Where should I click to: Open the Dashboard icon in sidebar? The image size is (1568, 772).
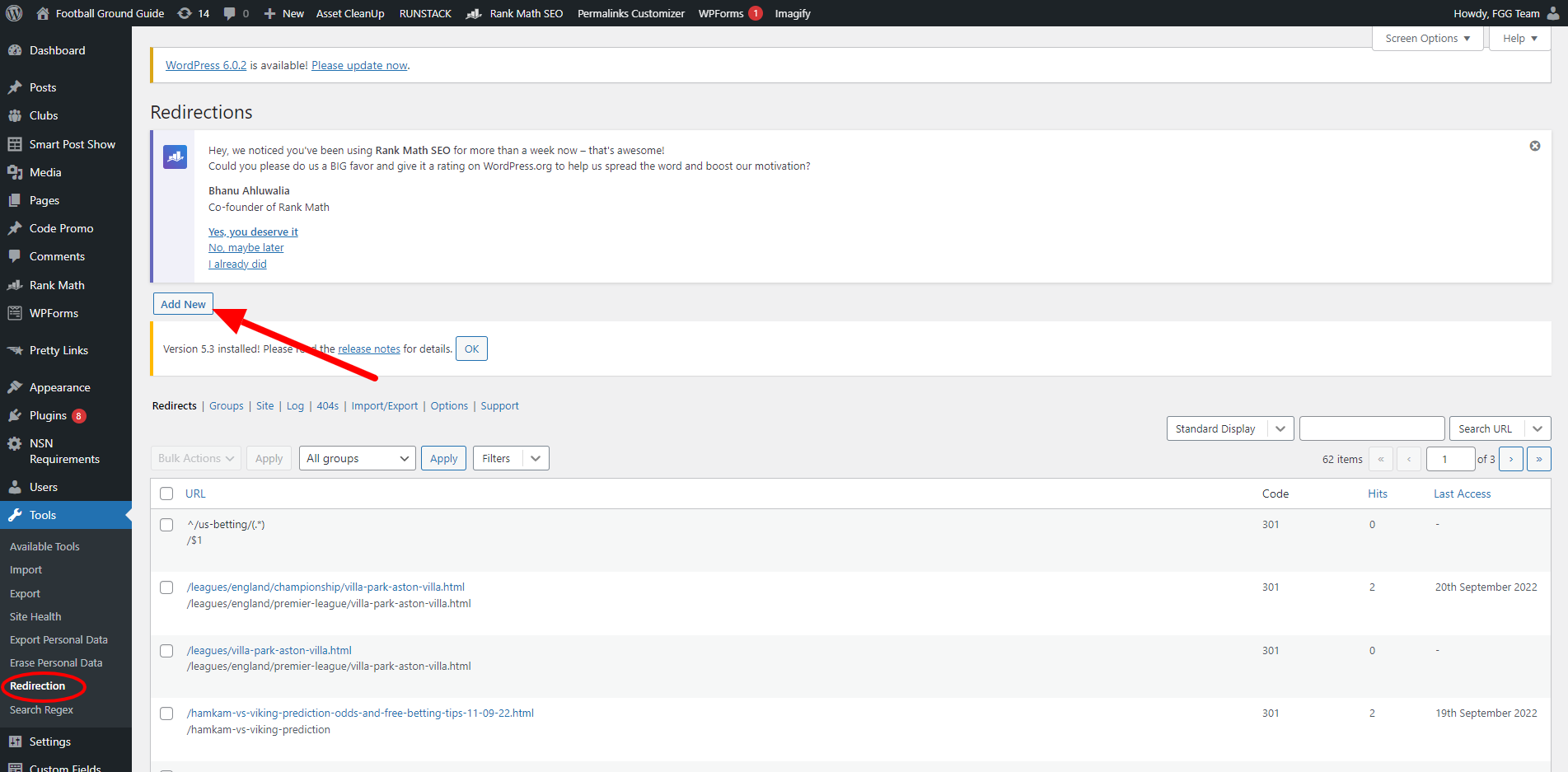point(15,50)
